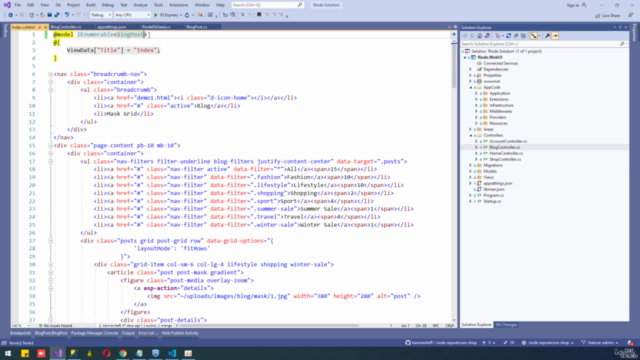Click the GitHub repository status item

pos(441,343)
